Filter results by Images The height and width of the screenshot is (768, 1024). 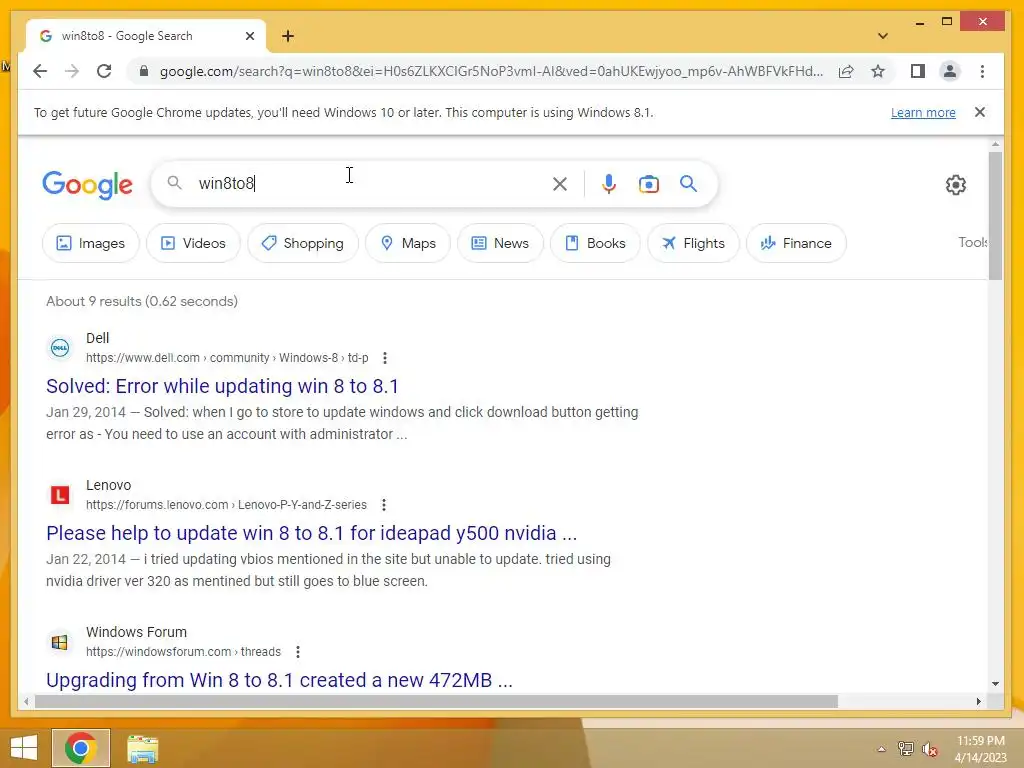point(91,243)
